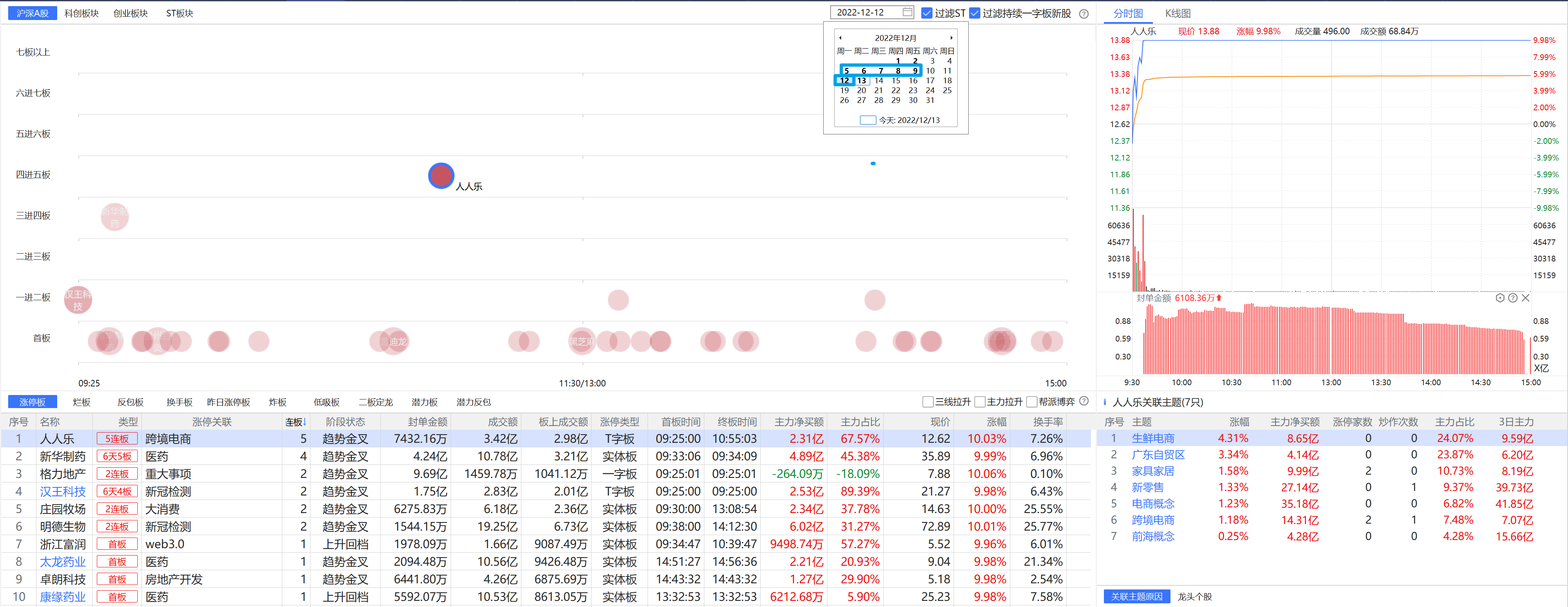The image size is (1568, 607).
Task: Enable the 三线拉升 checkbox
Action: coord(928,402)
